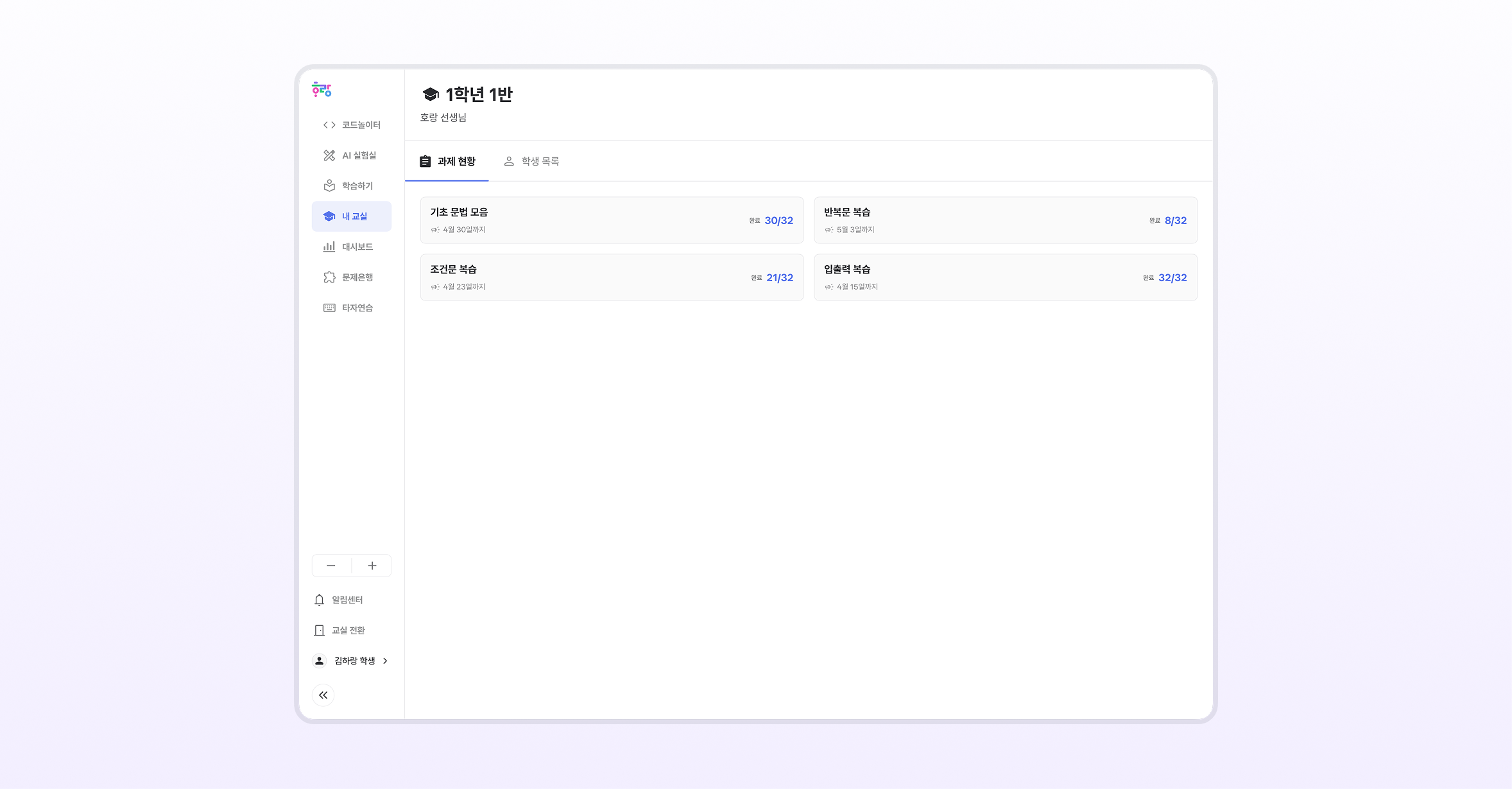
Task: Click the 5월 3일까지 due date
Action: pos(855,230)
